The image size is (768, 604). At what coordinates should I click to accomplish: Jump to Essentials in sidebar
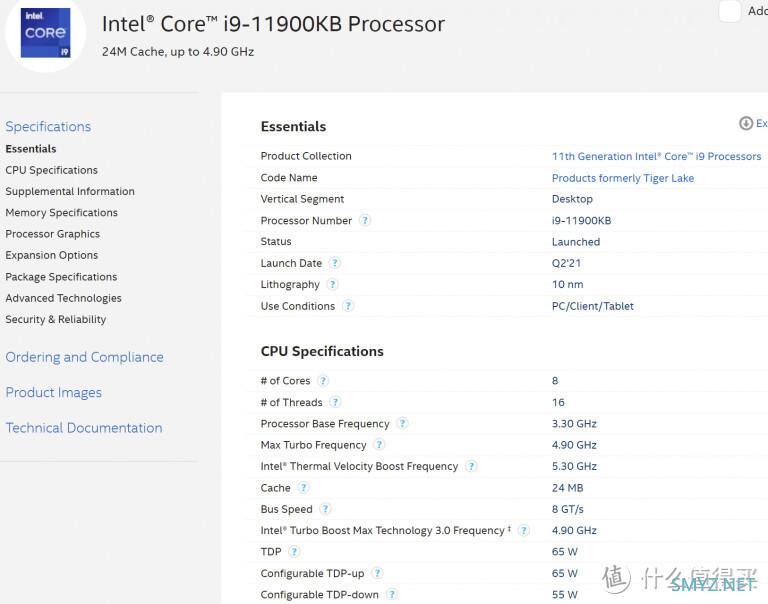[x=31, y=148]
